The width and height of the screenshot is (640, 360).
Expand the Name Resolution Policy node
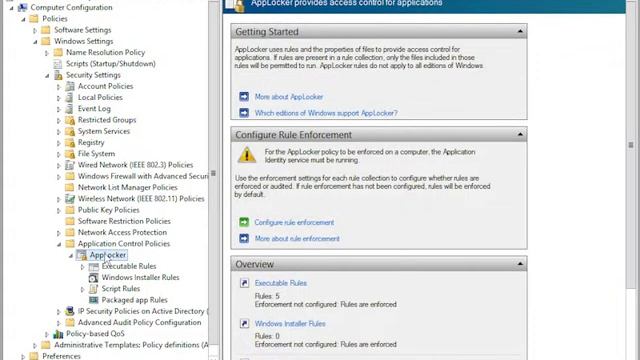point(47,53)
